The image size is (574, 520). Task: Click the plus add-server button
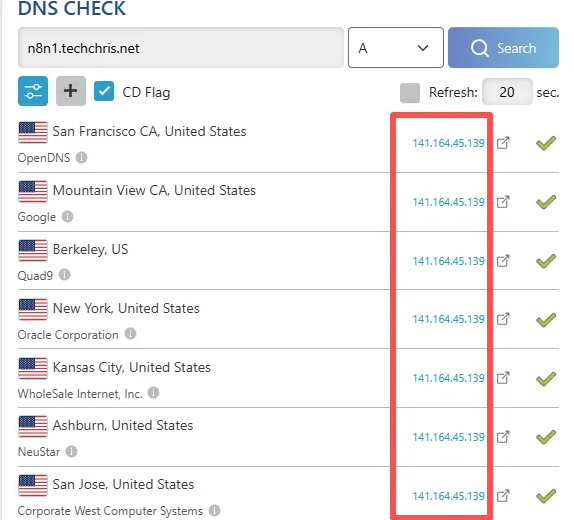[71, 91]
